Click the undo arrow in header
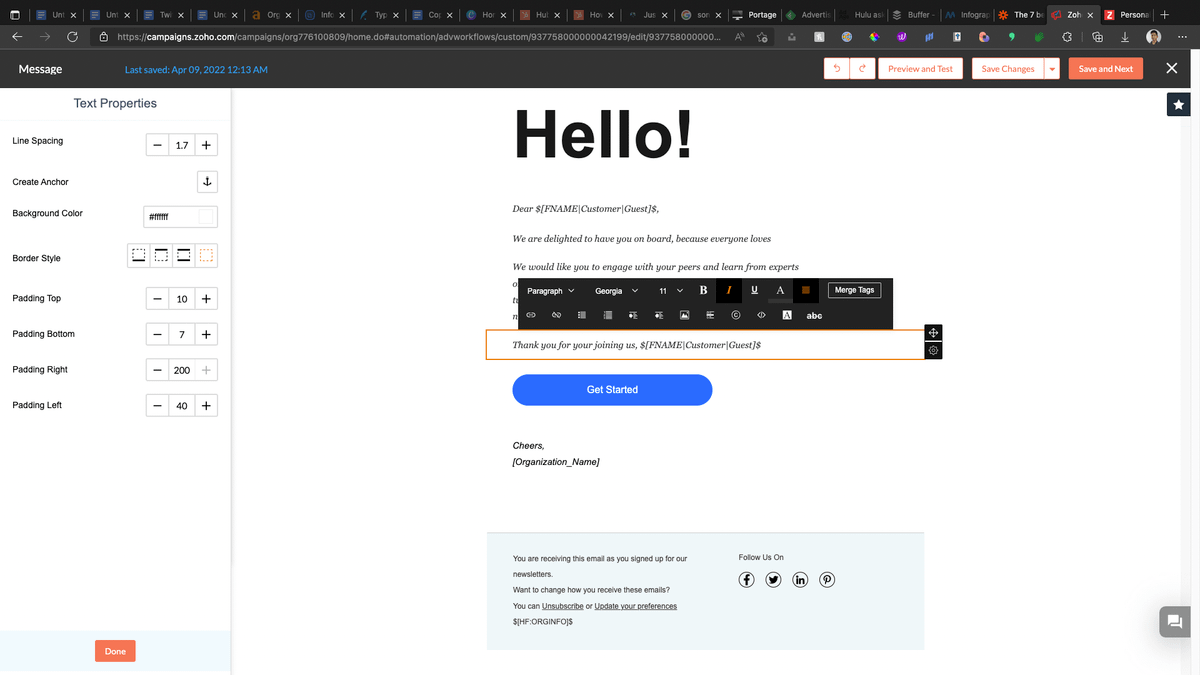Screen dimensions: 1200x675 click(836, 69)
